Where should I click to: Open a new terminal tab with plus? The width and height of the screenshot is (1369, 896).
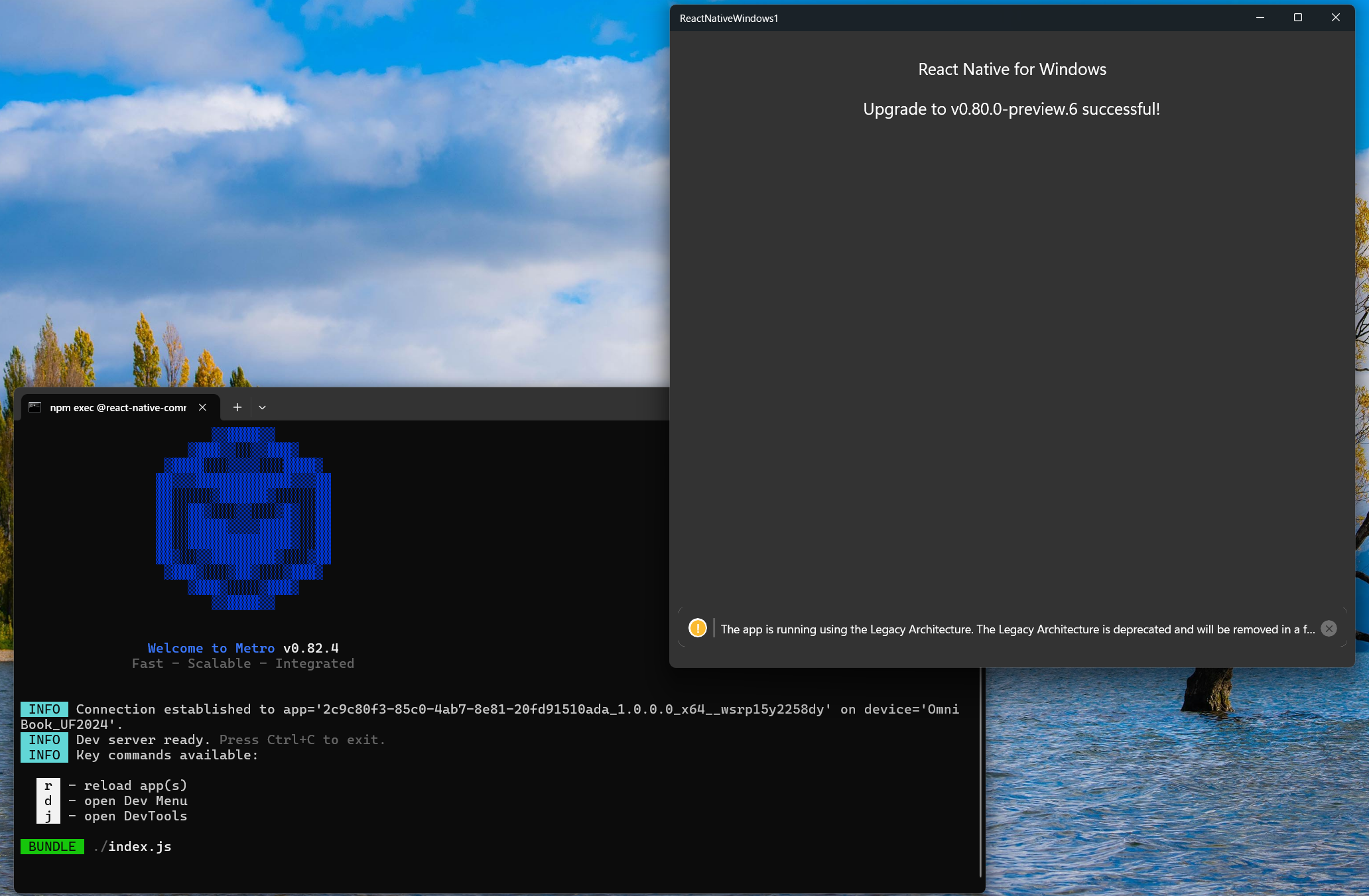coord(237,407)
